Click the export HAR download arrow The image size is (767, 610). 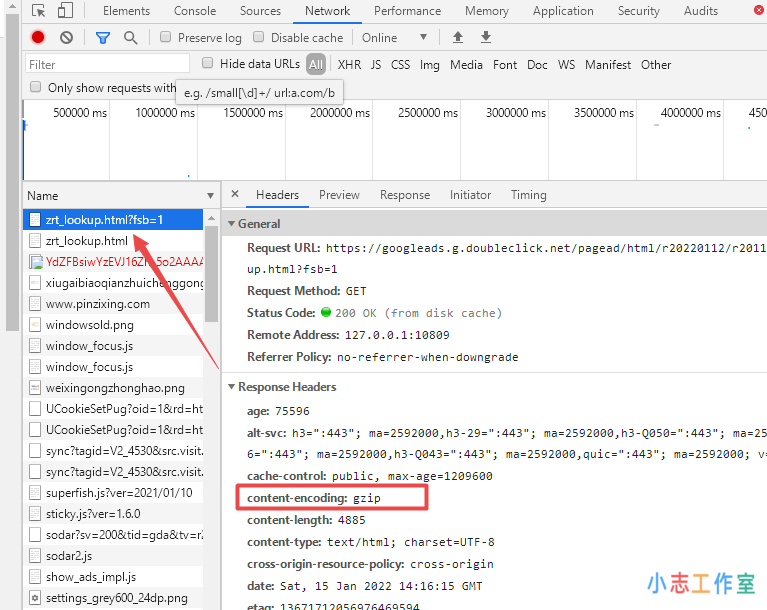coord(486,38)
